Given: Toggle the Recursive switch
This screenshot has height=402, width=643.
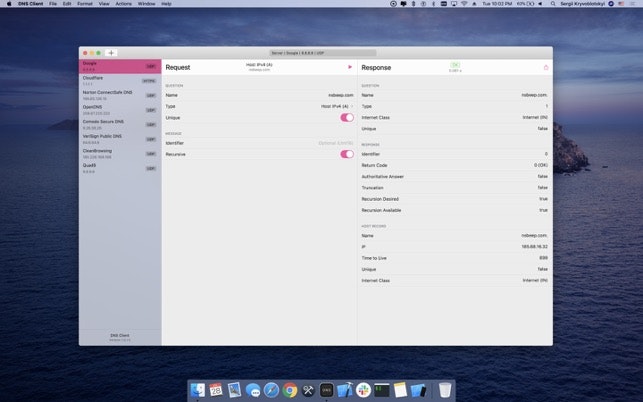Looking at the screenshot, I should coord(347,154).
